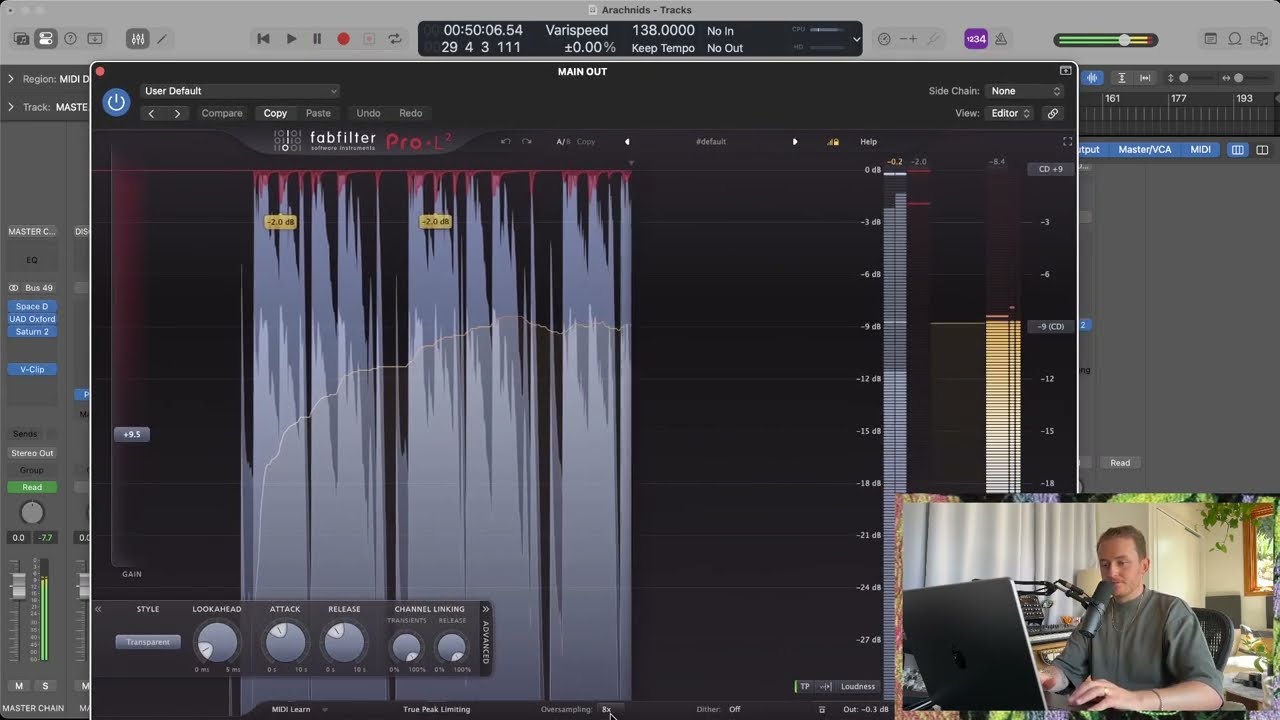The height and width of the screenshot is (720, 1280).
Task: Click the Compare button in the plugin header
Action: [222, 113]
